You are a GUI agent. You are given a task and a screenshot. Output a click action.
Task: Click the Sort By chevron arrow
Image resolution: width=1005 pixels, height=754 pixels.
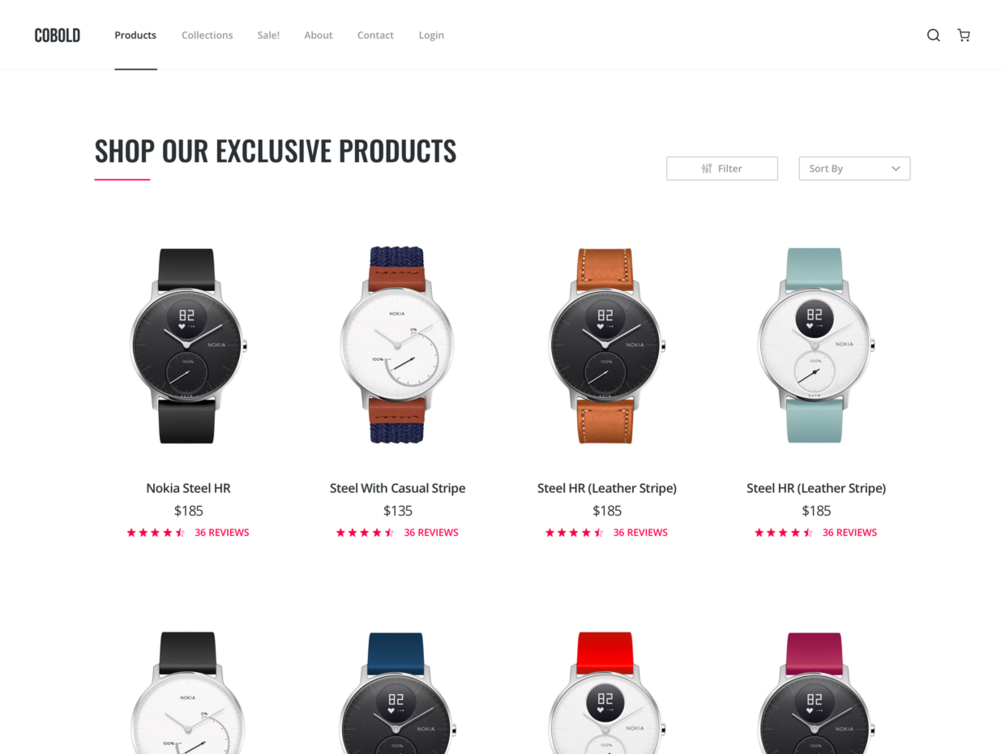[895, 169]
